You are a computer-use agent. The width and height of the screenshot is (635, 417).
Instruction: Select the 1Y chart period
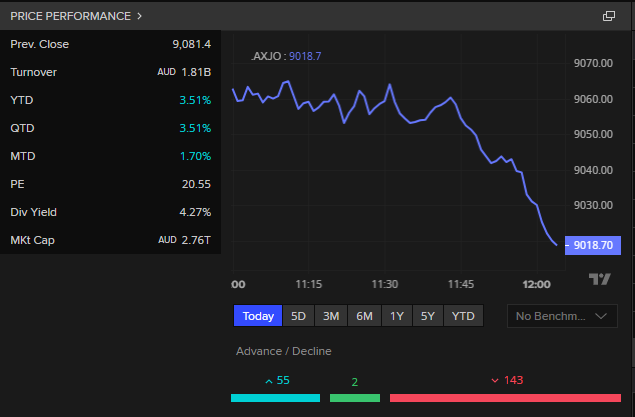tap(397, 316)
